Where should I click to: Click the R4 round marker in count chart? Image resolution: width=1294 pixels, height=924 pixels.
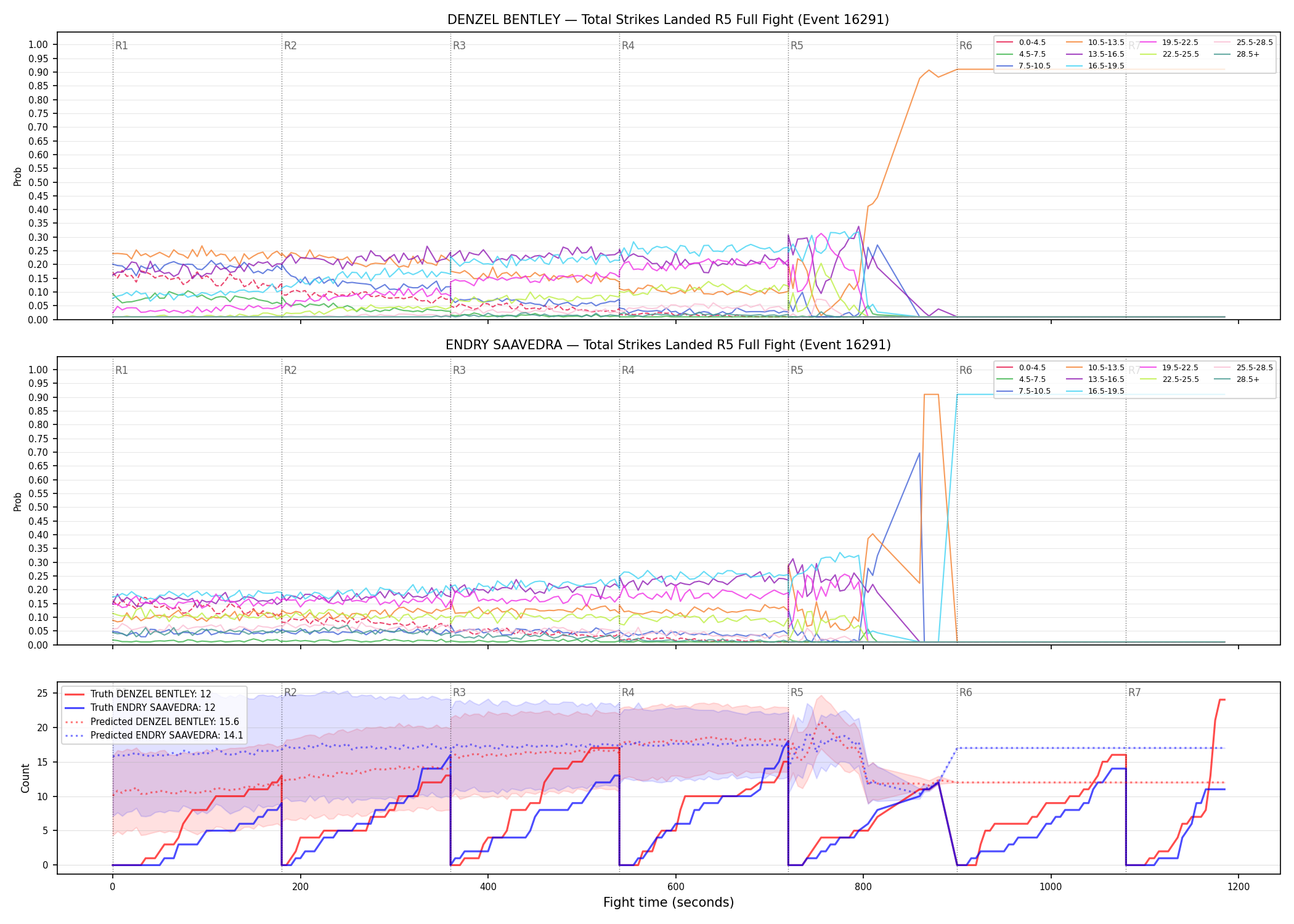[628, 692]
